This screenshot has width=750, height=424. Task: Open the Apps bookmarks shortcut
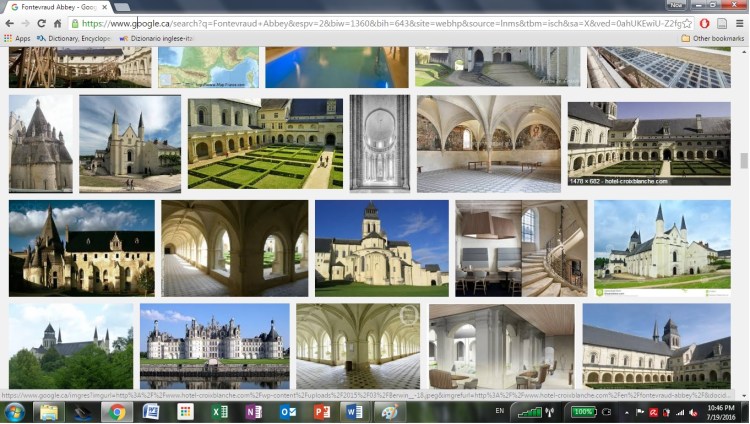(16, 38)
